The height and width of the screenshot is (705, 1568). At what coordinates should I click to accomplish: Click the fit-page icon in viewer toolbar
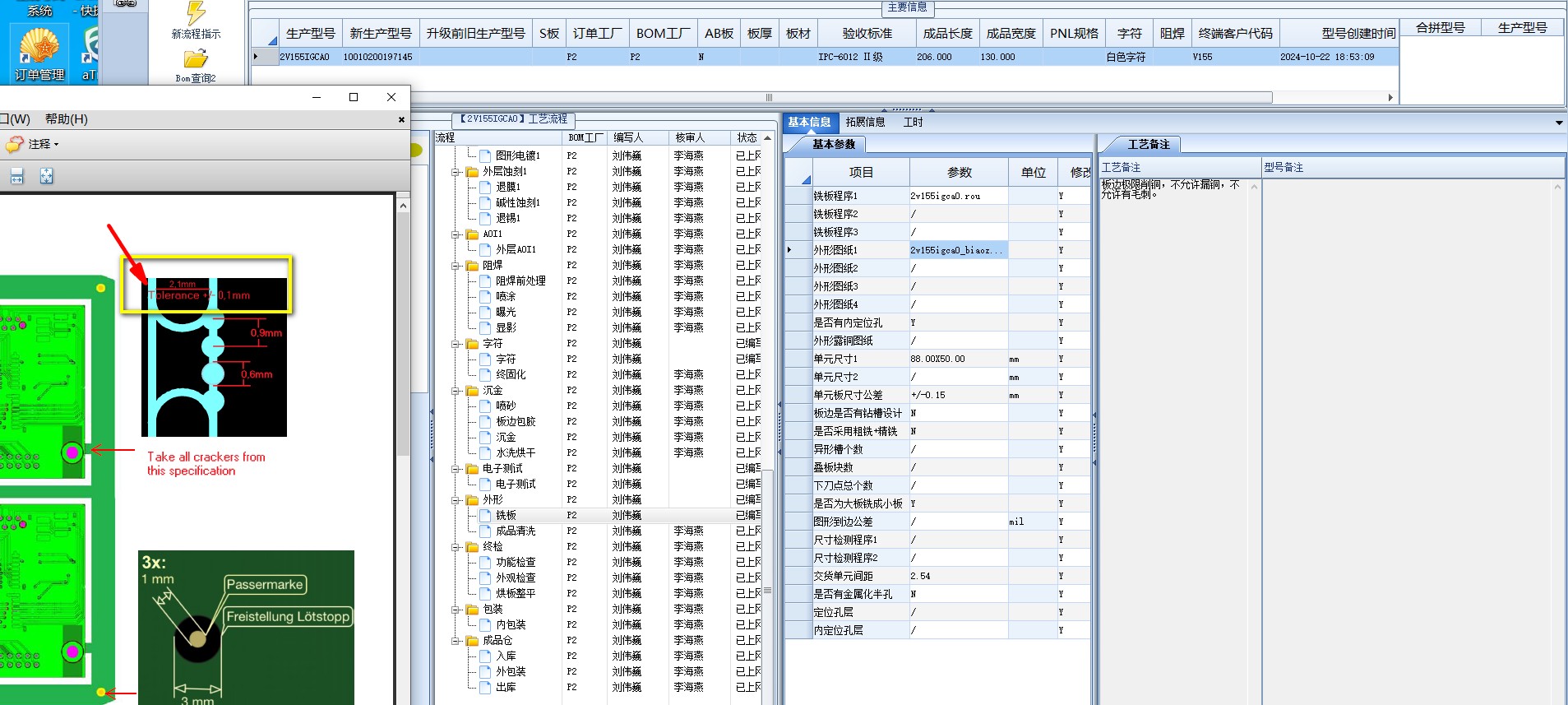47,176
